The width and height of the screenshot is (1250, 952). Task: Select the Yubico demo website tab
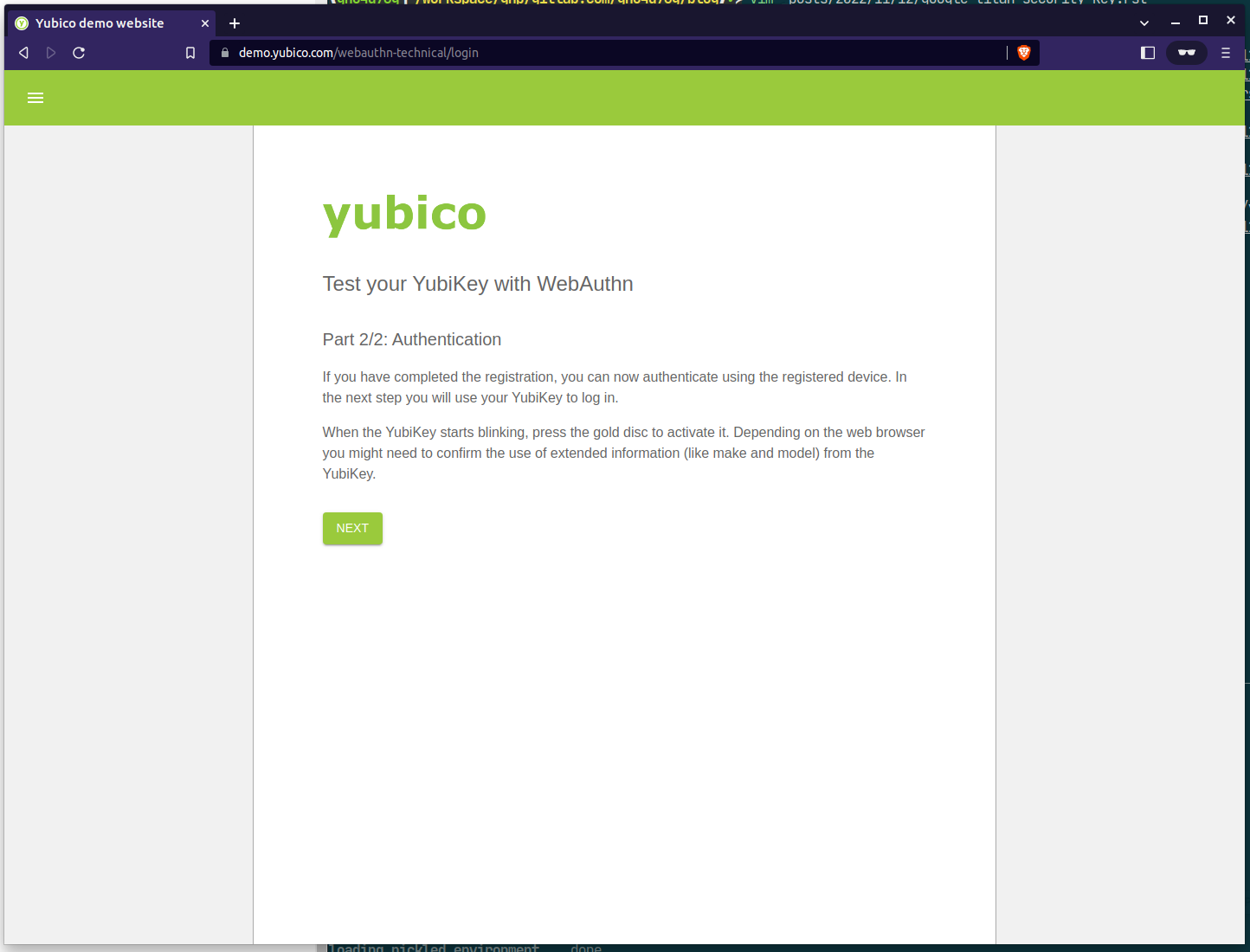112,23
